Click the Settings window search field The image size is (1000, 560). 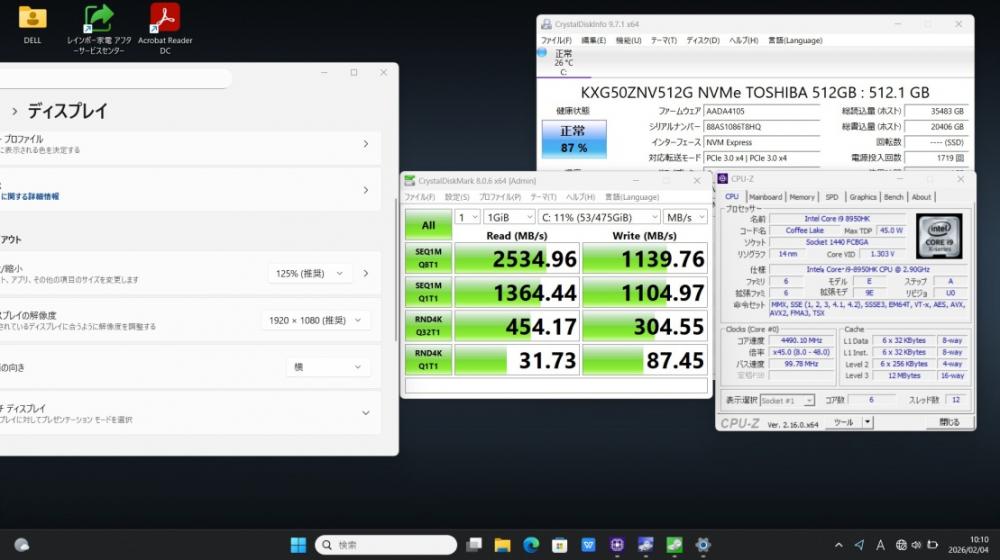click(x=115, y=78)
